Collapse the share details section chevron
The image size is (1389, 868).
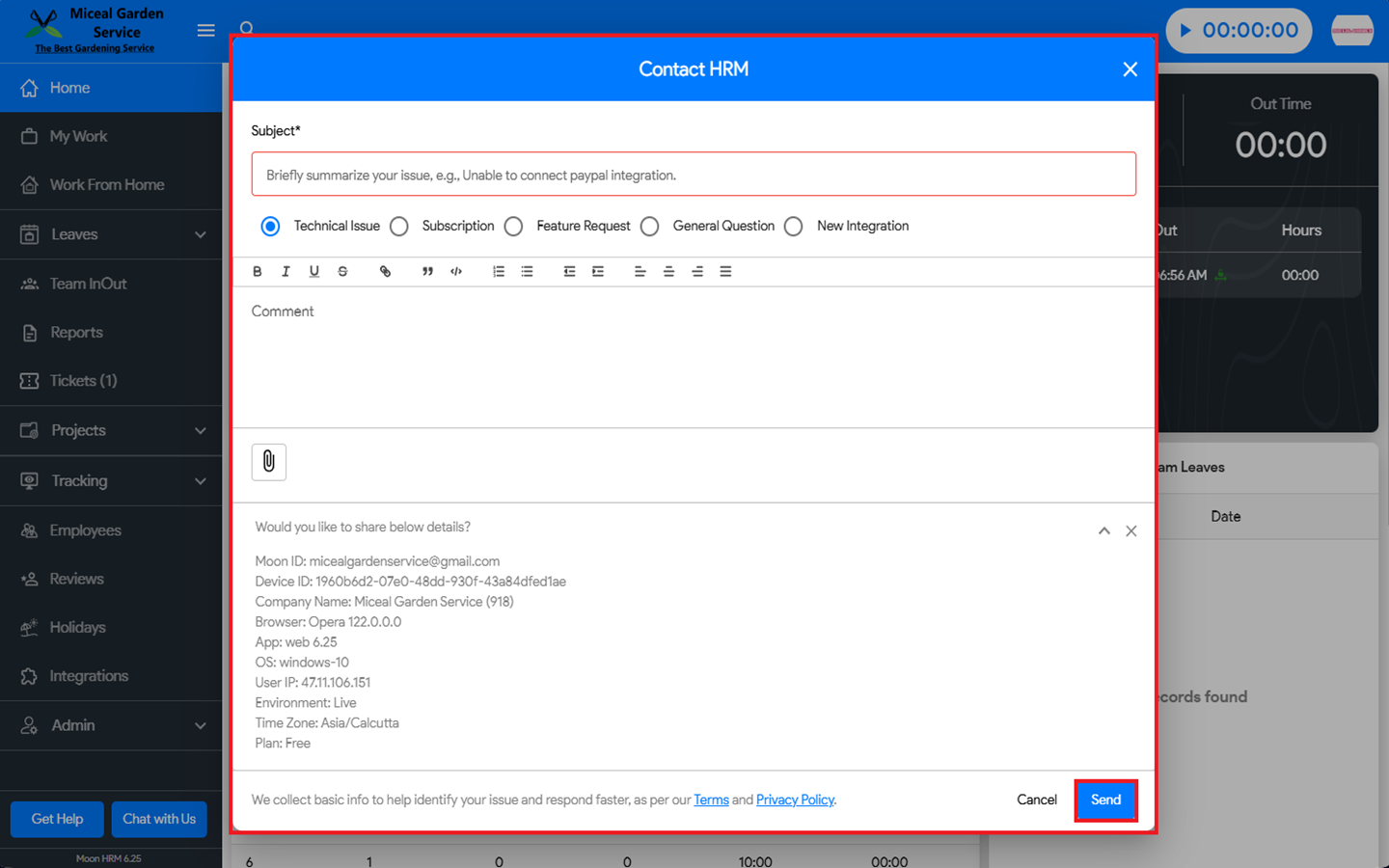[x=1103, y=531]
